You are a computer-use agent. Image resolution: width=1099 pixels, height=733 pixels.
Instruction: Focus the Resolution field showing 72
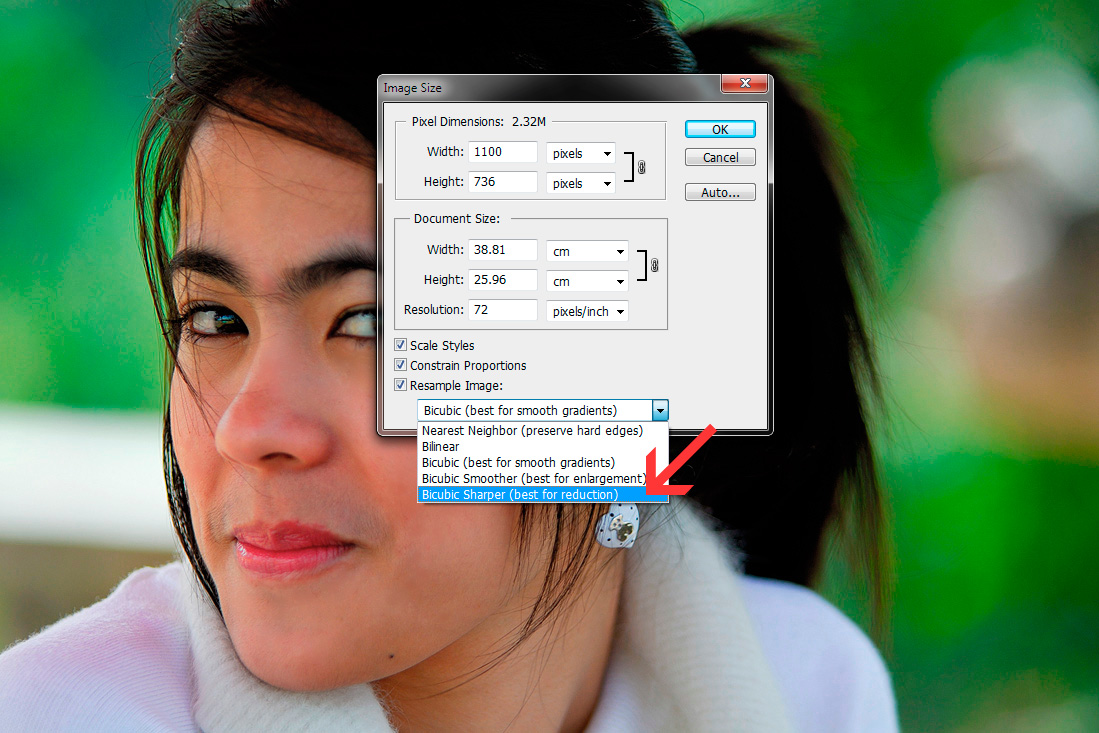pos(504,310)
